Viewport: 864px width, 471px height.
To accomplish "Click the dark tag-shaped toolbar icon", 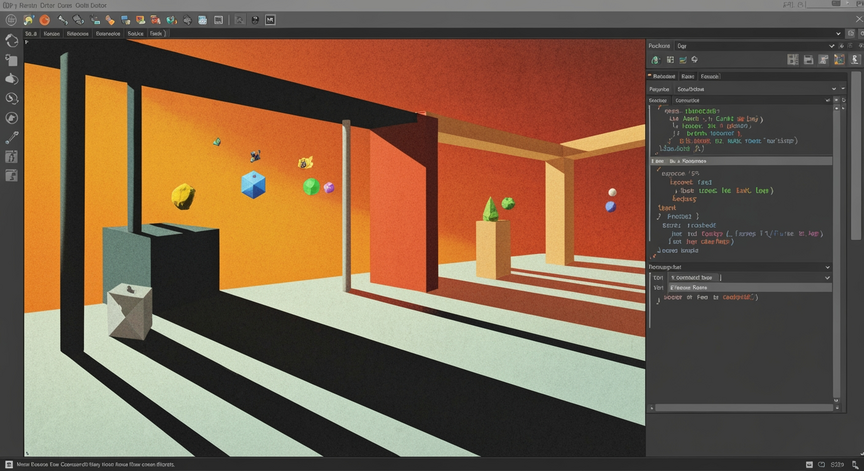I will [78, 20].
